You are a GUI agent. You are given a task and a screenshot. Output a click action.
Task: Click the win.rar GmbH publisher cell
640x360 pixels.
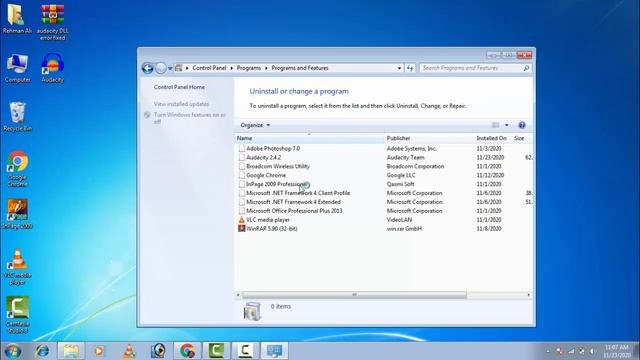(x=404, y=229)
